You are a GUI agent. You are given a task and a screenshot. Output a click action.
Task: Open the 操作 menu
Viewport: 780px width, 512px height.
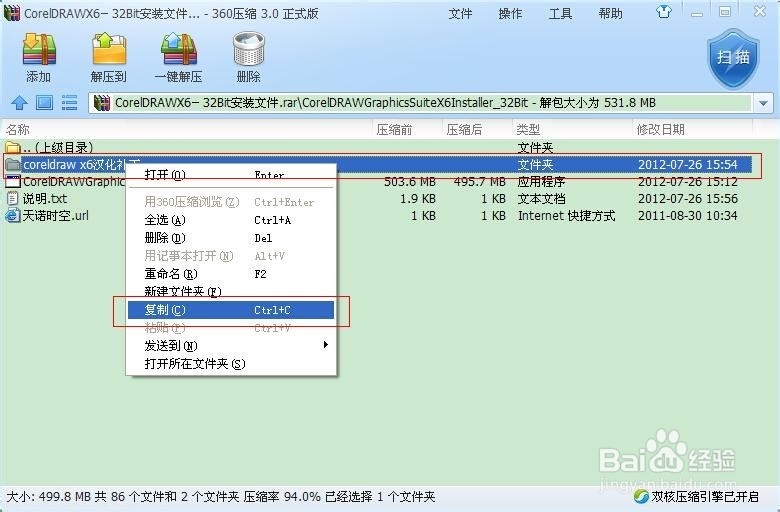coord(510,13)
